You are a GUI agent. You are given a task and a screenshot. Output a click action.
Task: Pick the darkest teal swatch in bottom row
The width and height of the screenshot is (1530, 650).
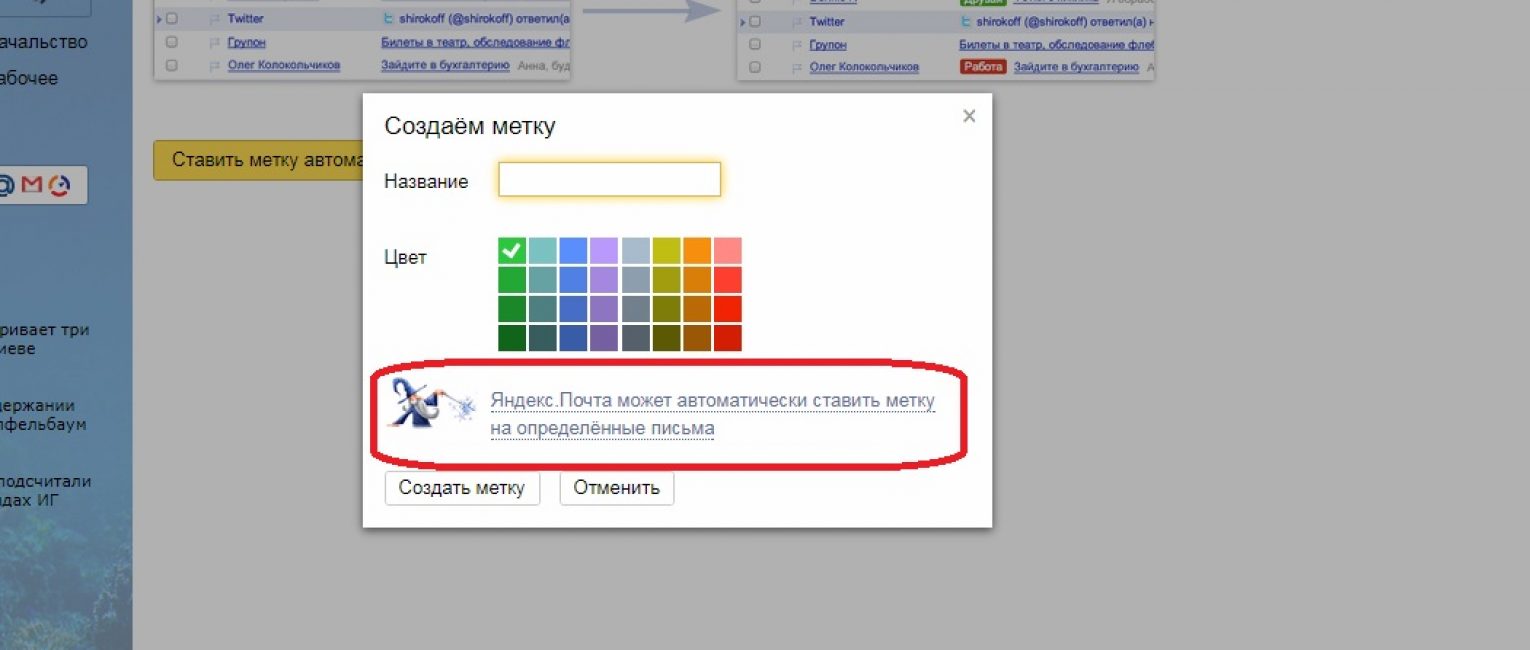click(543, 338)
